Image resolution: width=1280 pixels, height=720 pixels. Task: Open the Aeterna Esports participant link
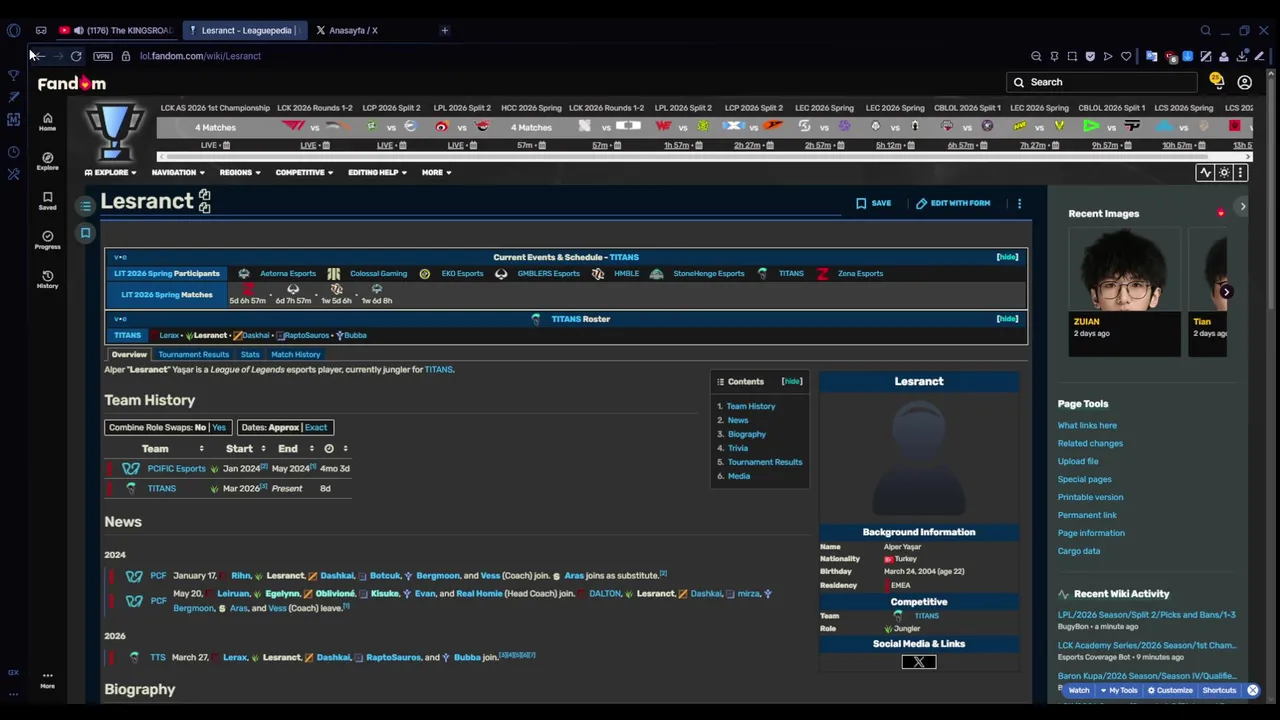click(288, 273)
